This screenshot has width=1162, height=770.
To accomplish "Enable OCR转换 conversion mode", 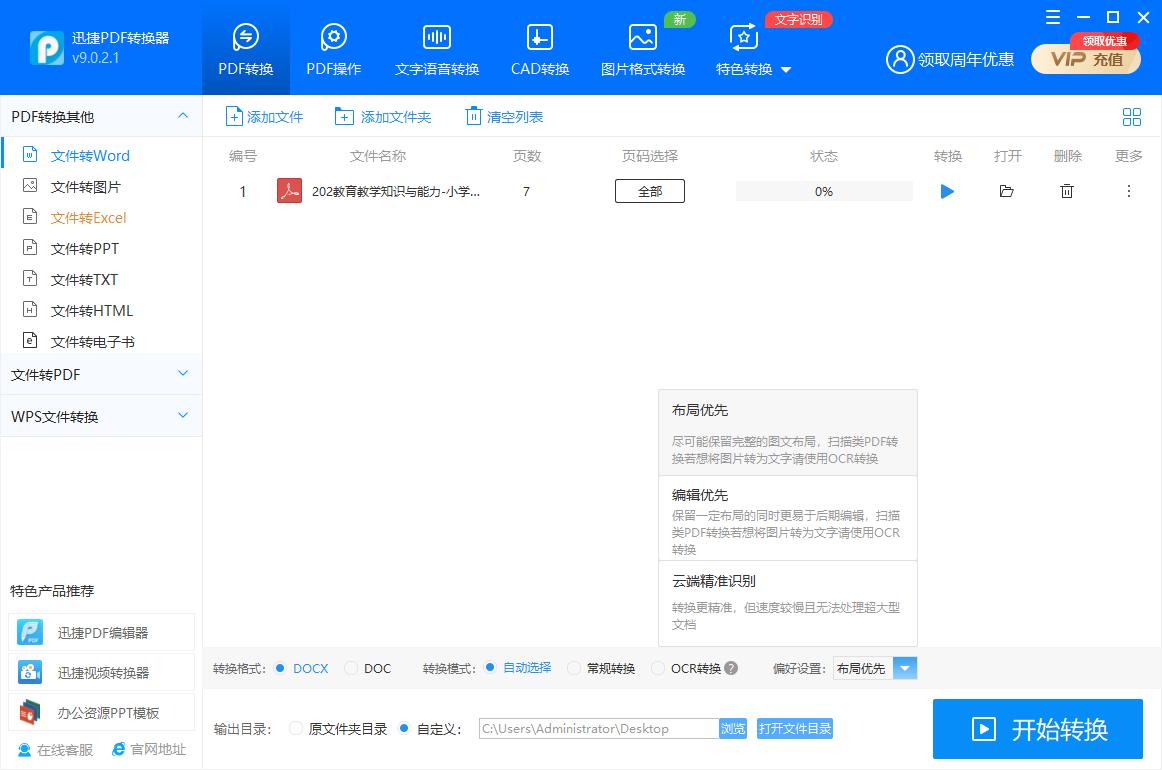I will [x=658, y=668].
